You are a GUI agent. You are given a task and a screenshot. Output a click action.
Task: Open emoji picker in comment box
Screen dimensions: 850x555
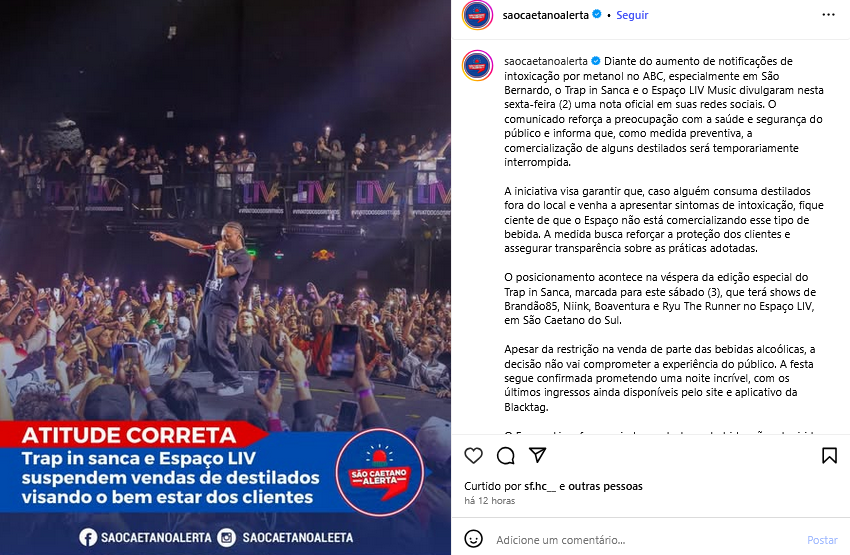point(473,539)
